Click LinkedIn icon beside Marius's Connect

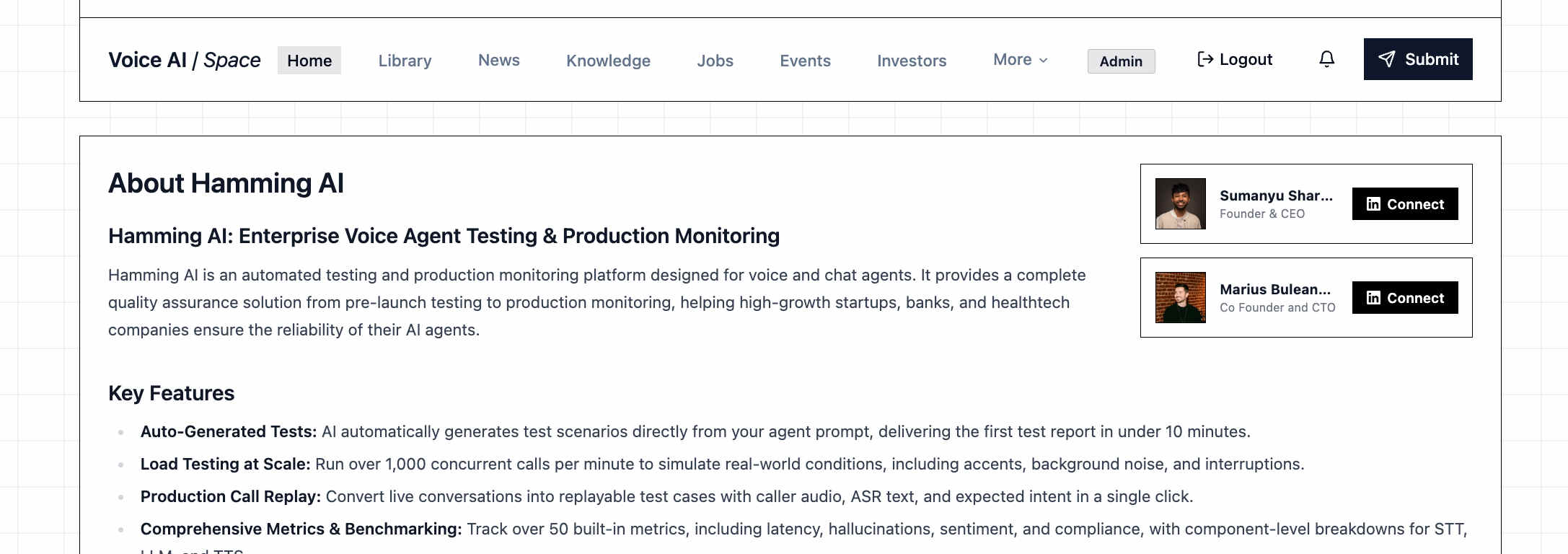coord(1373,298)
